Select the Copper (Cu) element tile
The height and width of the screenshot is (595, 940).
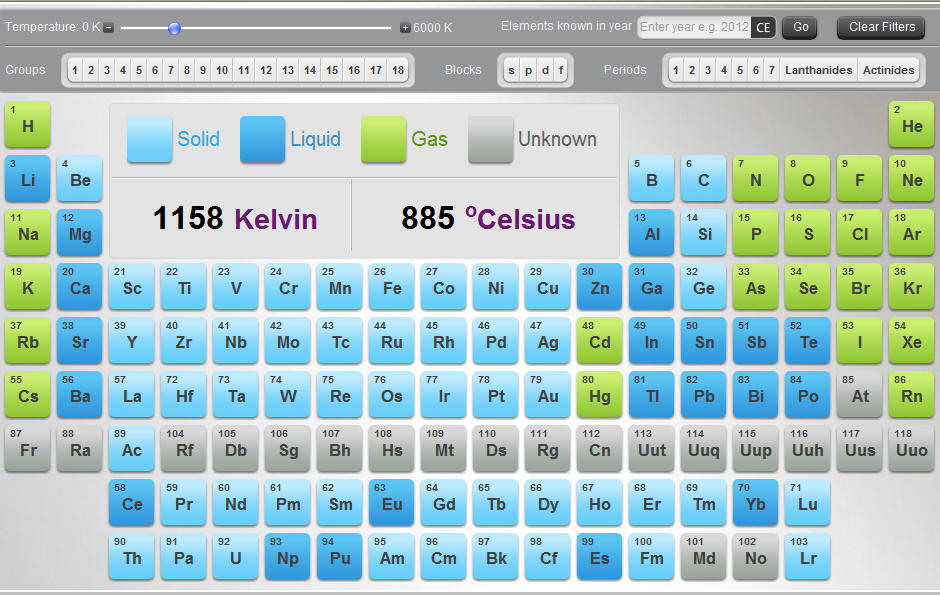point(547,286)
